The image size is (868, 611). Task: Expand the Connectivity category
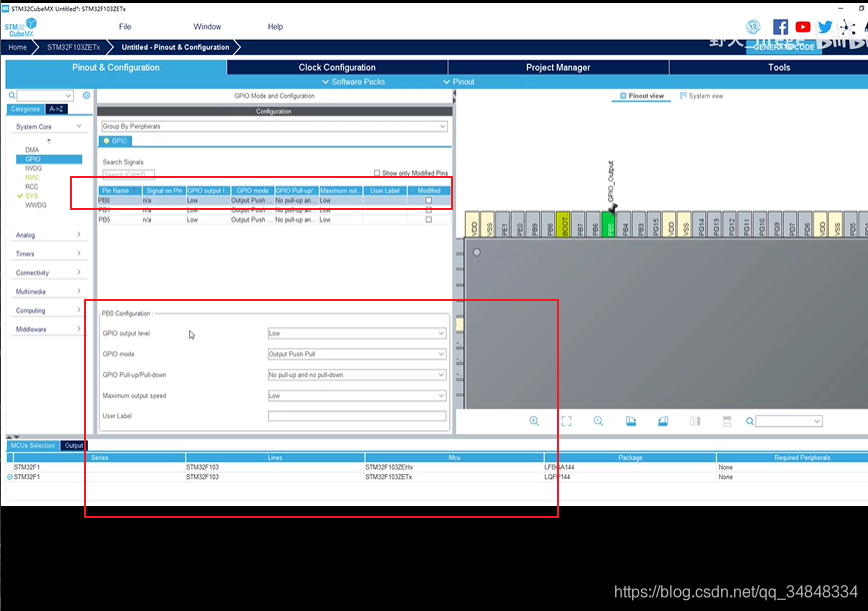[49, 273]
